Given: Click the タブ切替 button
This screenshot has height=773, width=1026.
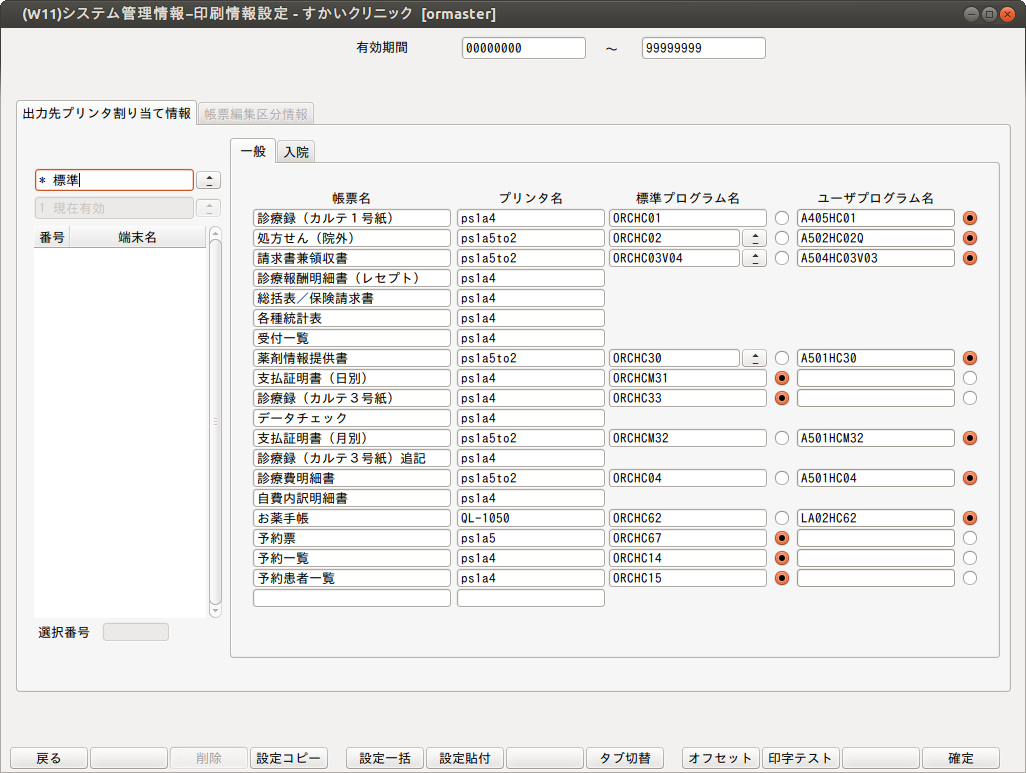Looking at the screenshot, I should tap(625, 758).
